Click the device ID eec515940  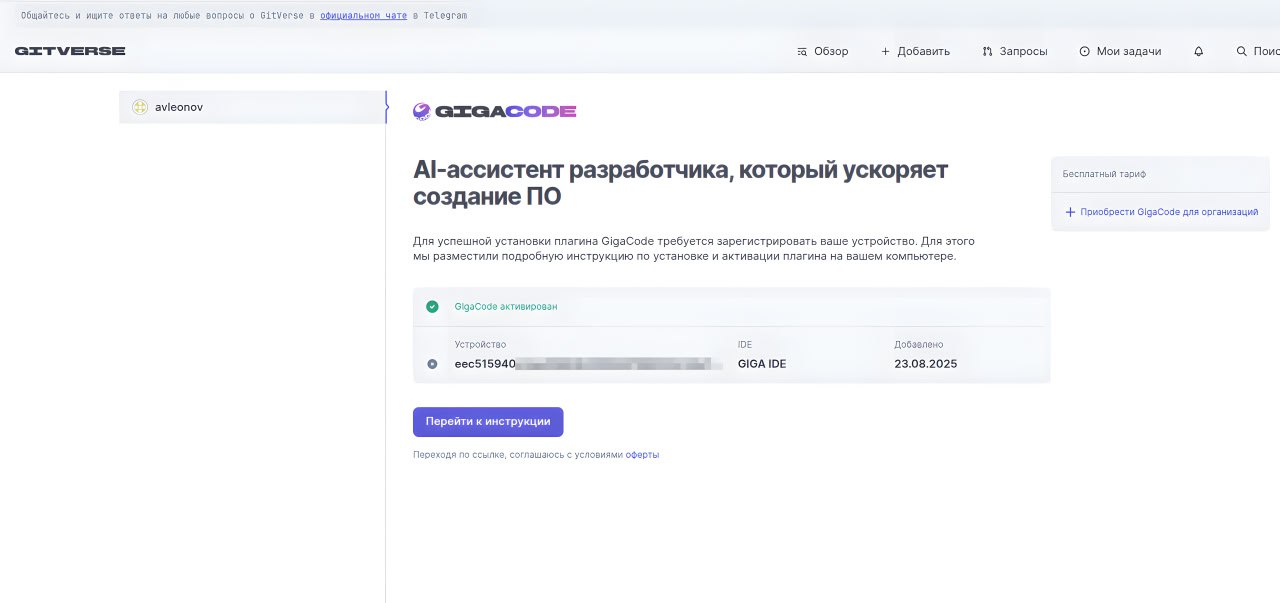coord(485,364)
